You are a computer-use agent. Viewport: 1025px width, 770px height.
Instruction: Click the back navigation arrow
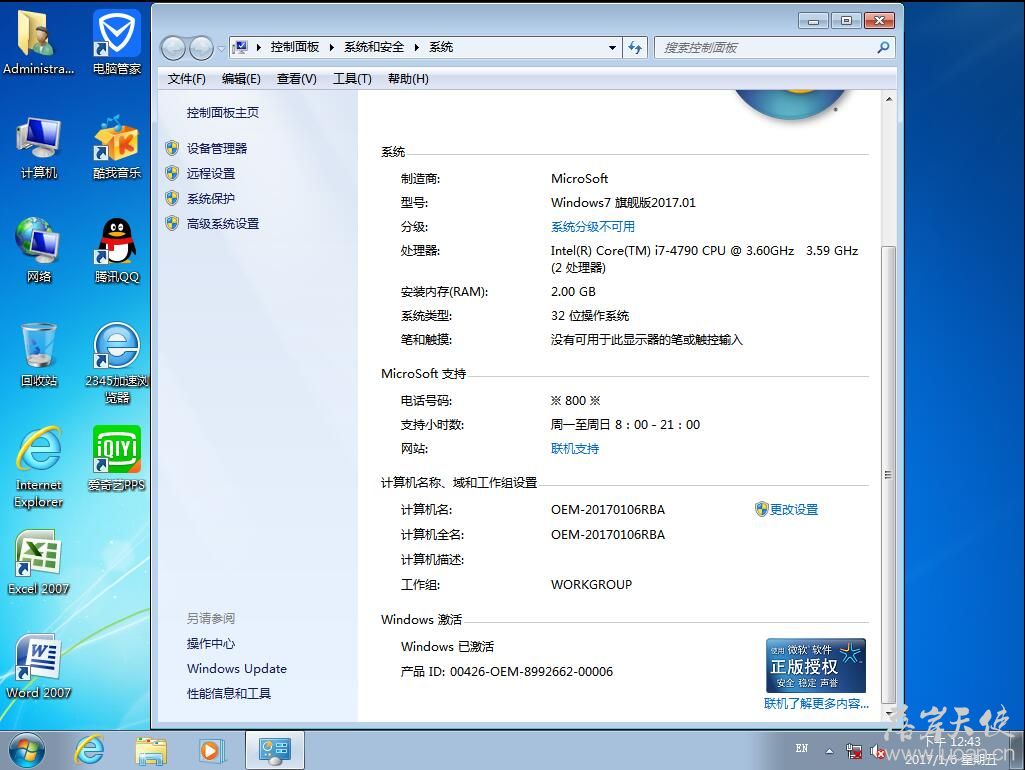173,48
